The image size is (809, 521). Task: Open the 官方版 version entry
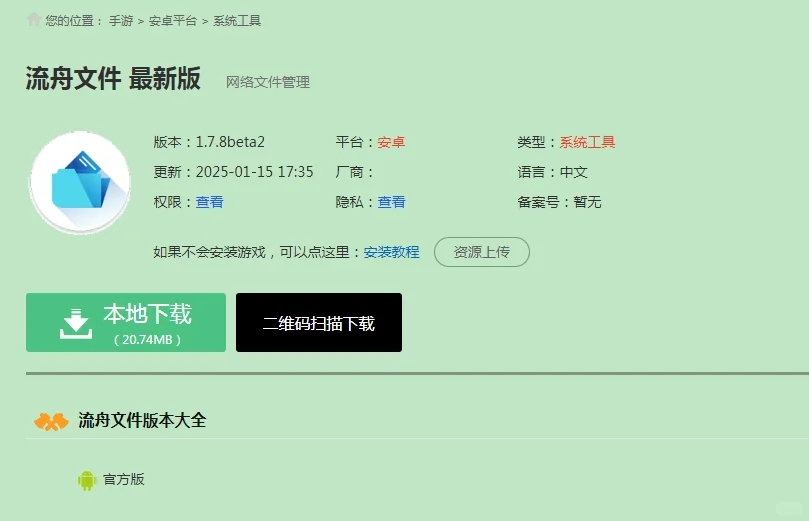pos(124,479)
